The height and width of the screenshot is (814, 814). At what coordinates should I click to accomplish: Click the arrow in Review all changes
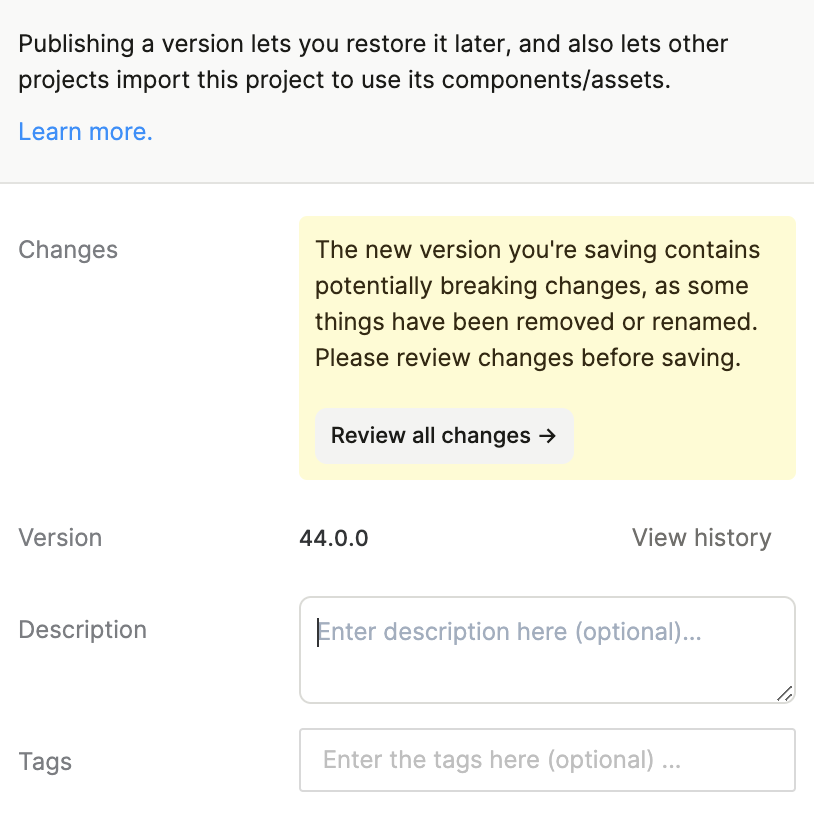click(547, 436)
